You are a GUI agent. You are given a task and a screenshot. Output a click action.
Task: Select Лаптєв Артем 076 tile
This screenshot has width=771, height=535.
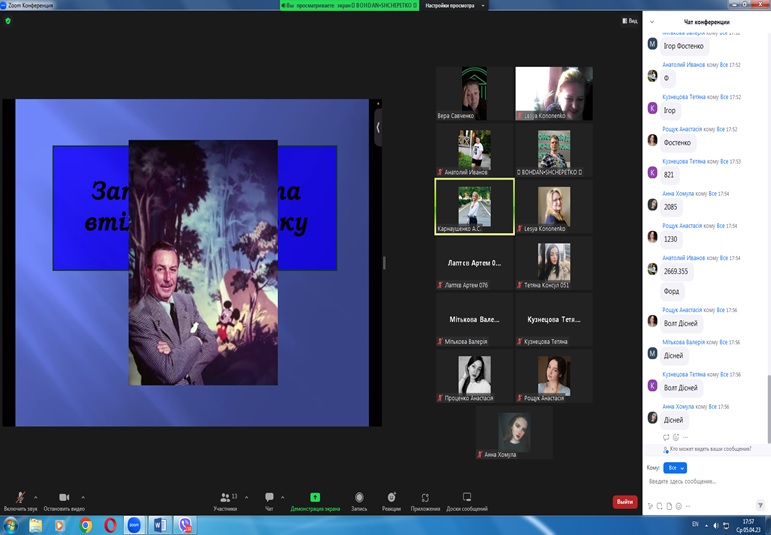[474, 263]
